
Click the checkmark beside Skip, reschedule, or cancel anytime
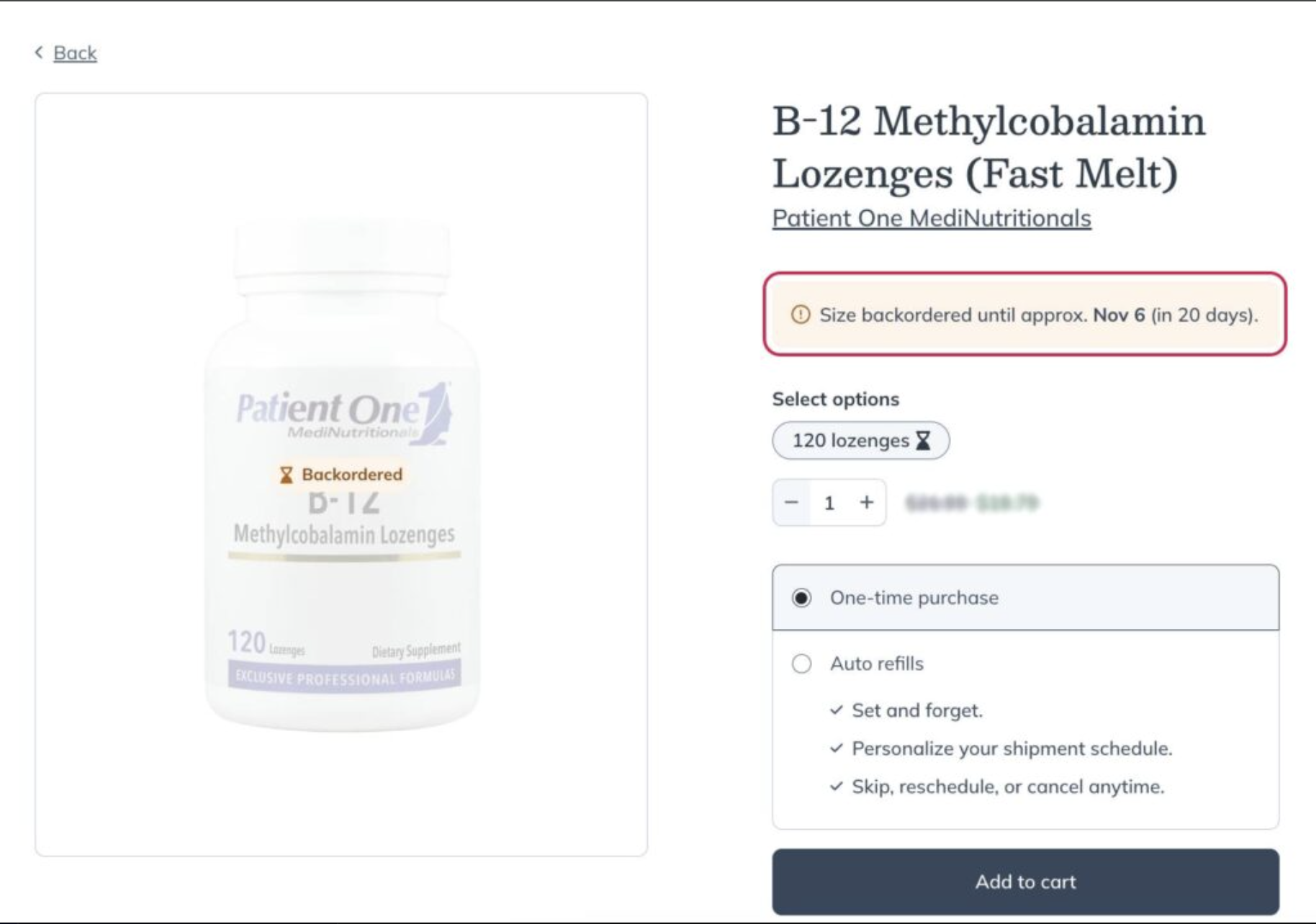(837, 787)
